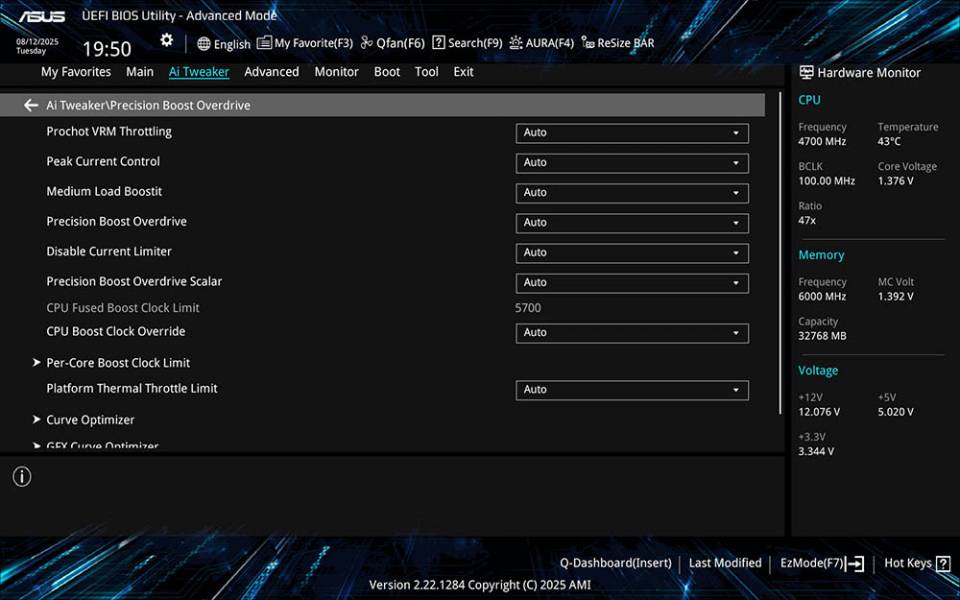
Task: Open the Platform Thermal Throttle Limit dropdown
Action: (x=631, y=390)
